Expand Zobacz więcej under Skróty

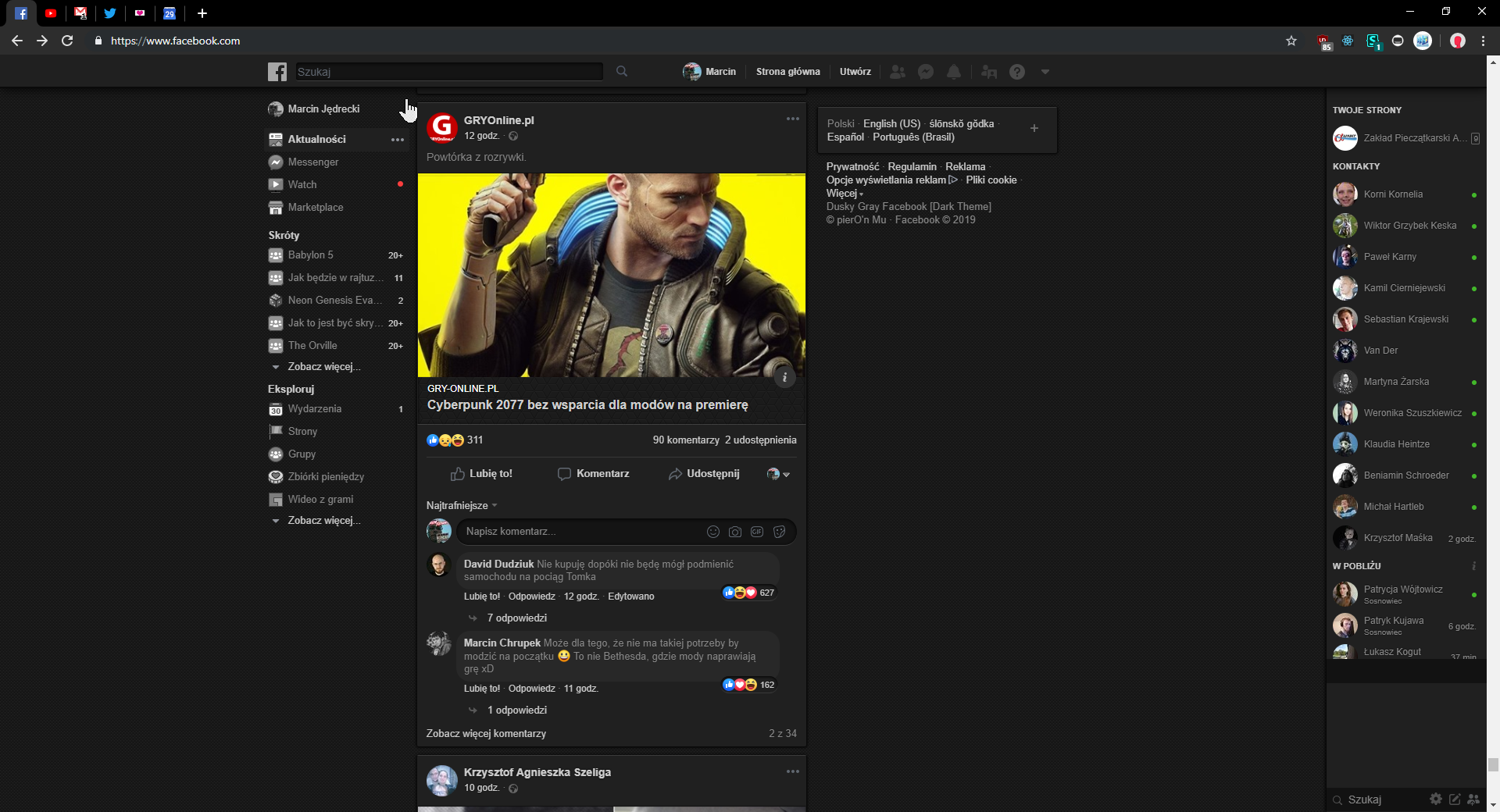tap(323, 367)
